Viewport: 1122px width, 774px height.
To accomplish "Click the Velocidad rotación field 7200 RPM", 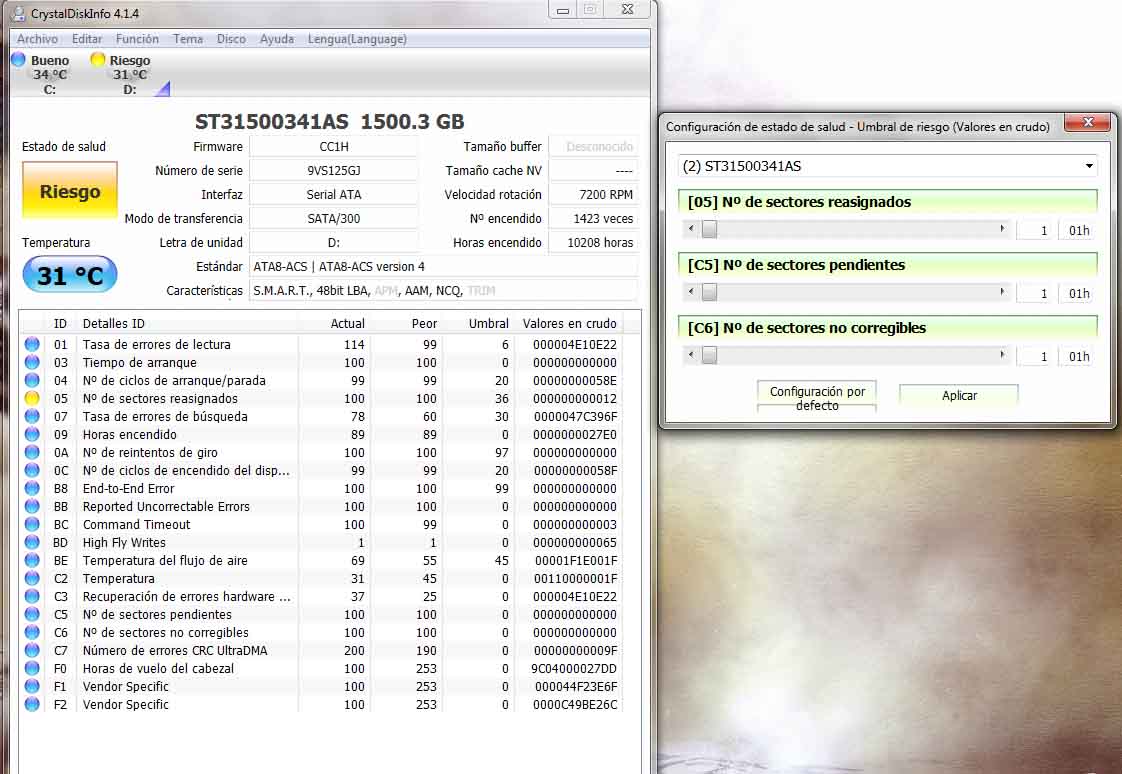I will point(593,195).
